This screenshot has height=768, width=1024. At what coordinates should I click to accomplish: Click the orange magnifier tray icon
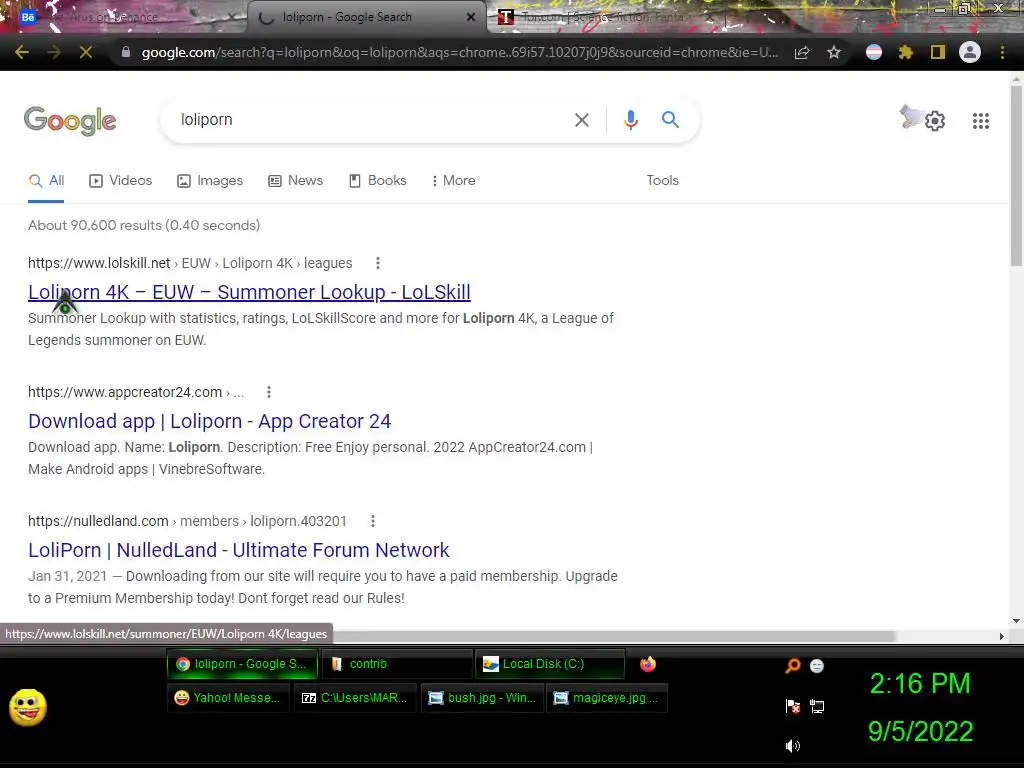tap(792, 665)
